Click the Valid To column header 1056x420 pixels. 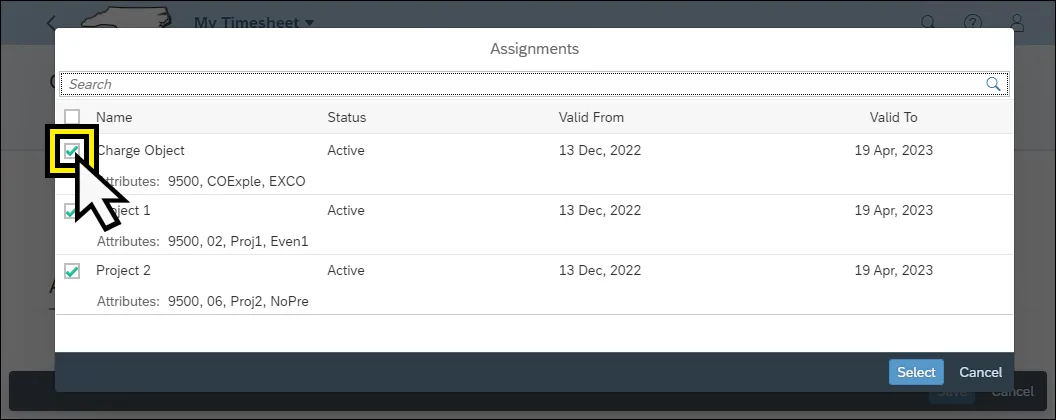coord(893,117)
